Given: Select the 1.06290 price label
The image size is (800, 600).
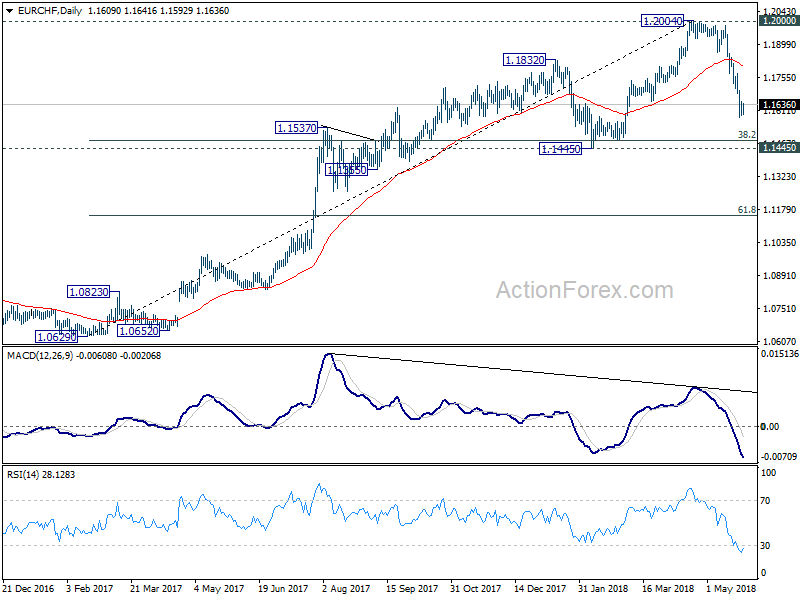Looking at the screenshot, I should coord(56,337).
